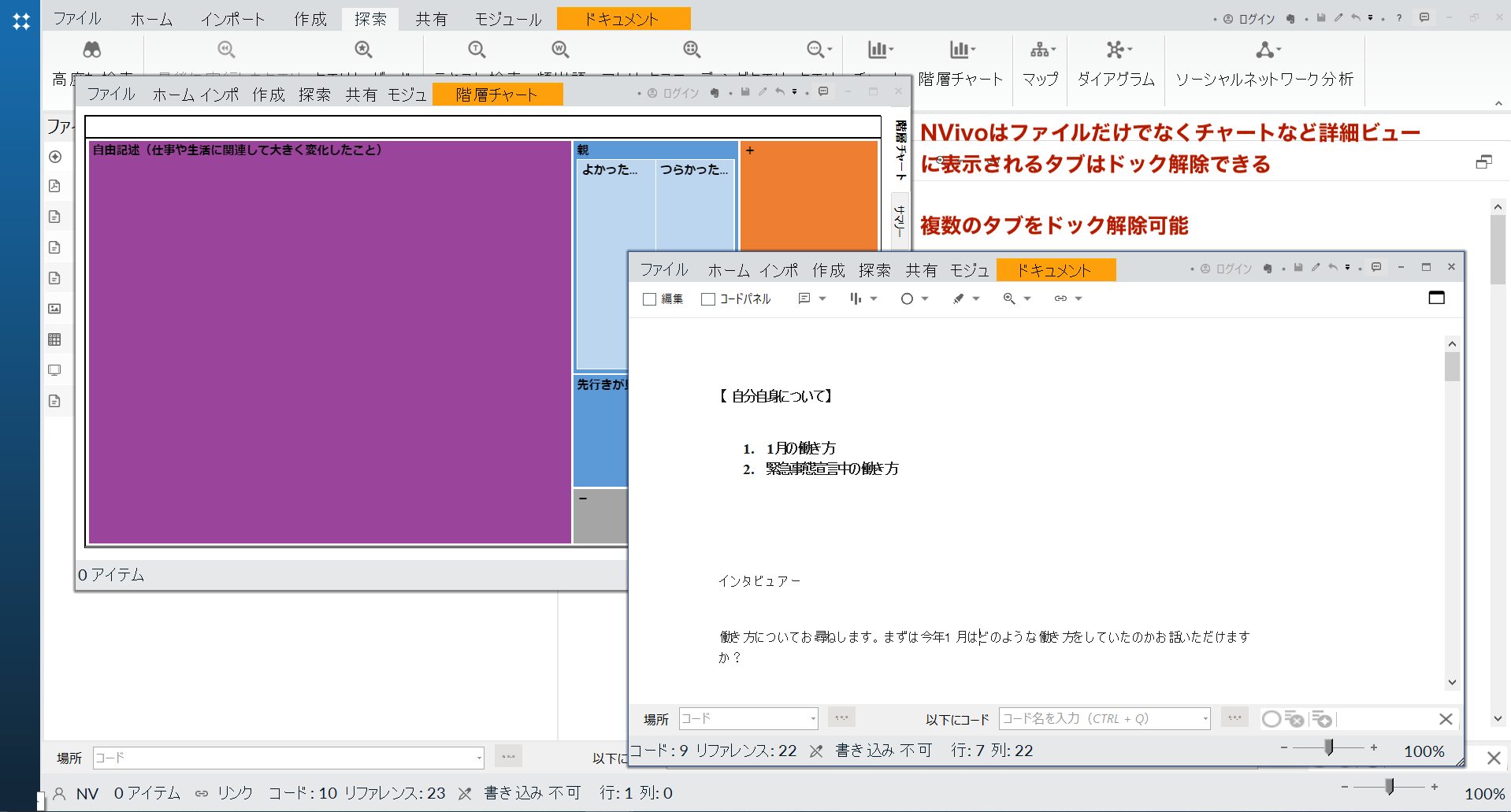Screen dimensions: 1511x812
Task: Select the 階層チャート tab in chart window
Action: tap(498, 95)
